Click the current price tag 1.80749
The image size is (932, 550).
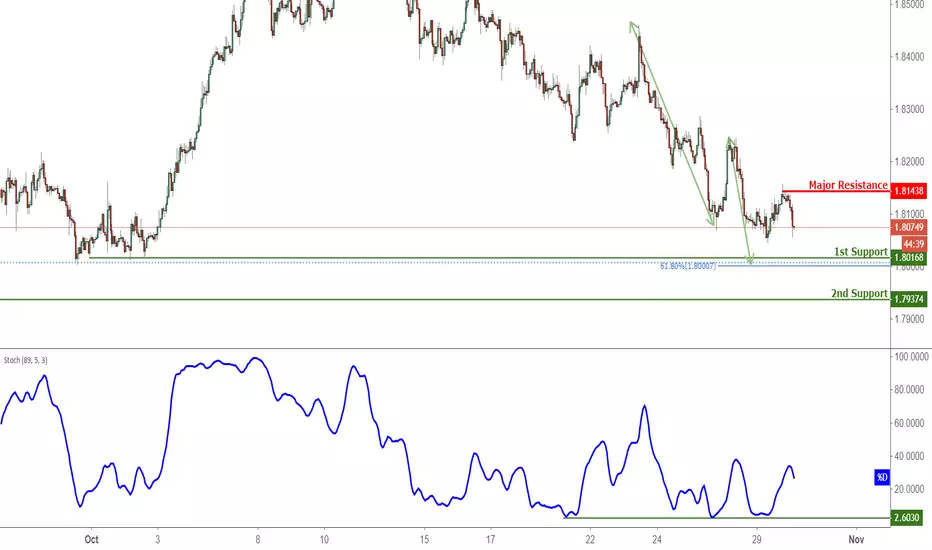pyautogui.click(x=909, y=227)
